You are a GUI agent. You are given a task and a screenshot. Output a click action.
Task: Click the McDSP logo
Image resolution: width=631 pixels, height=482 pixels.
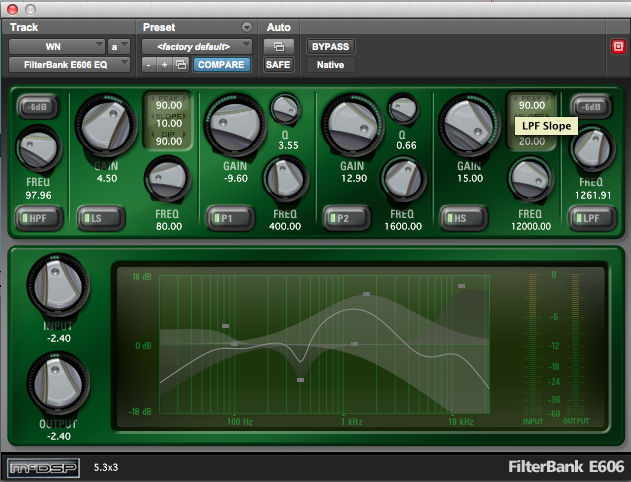43,468
